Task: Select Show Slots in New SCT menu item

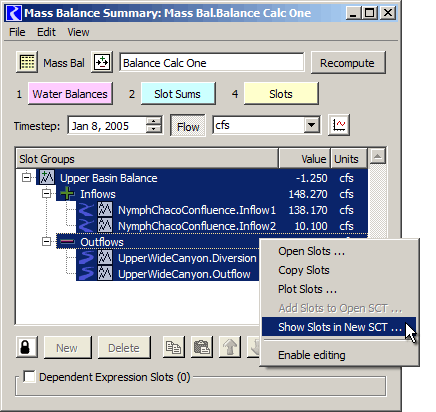Action: (339, 327)
